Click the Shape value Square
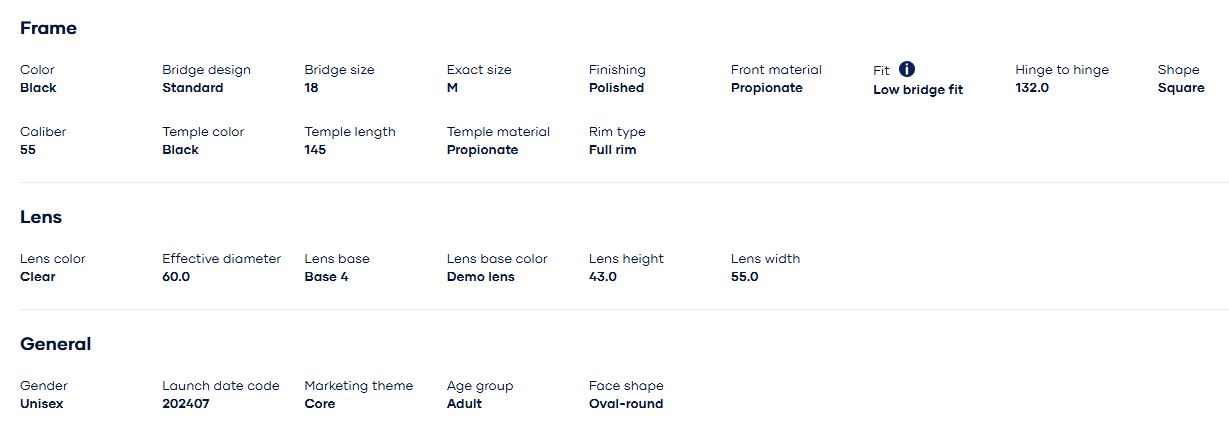The height and width of the screenshot is (429, 1229). [1181, 88]
